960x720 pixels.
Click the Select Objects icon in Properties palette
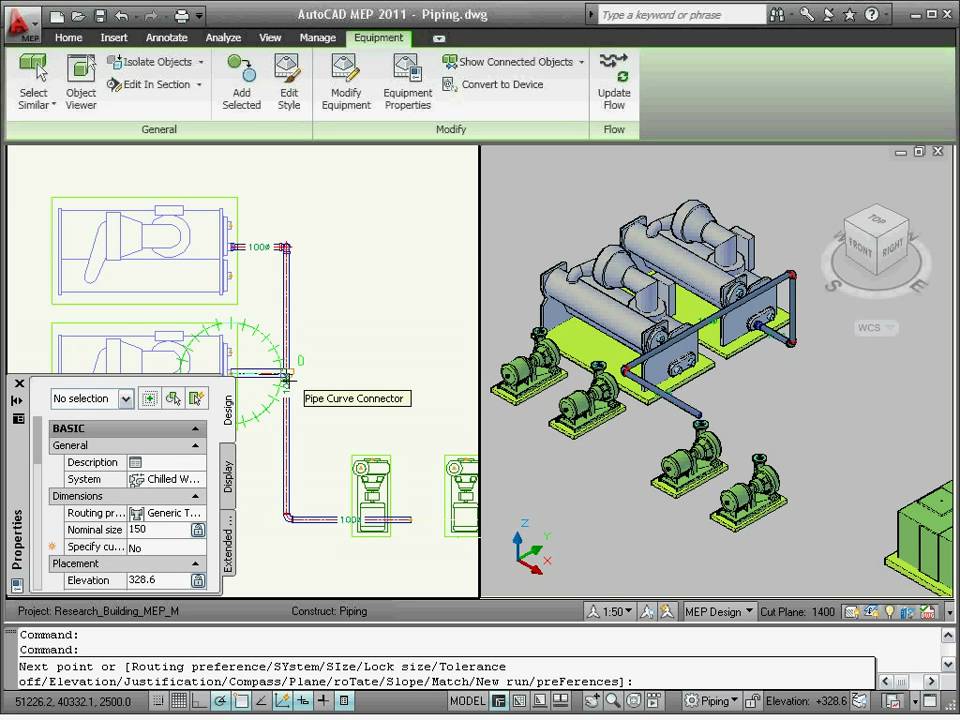click(x=173, y=399)
